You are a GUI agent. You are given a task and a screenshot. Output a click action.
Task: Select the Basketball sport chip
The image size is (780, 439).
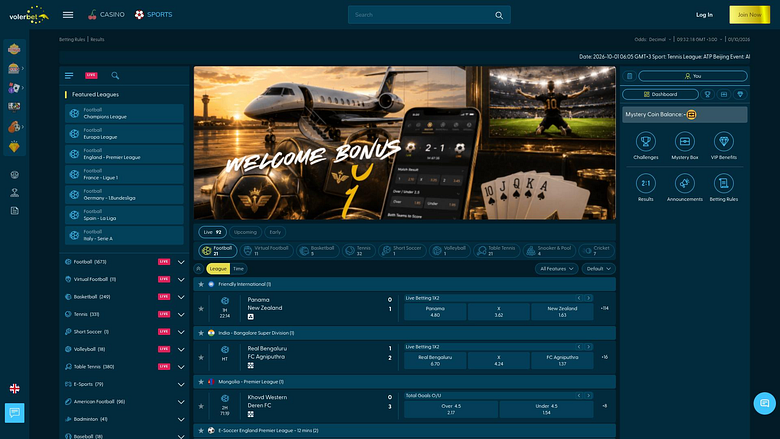point(318,251)
